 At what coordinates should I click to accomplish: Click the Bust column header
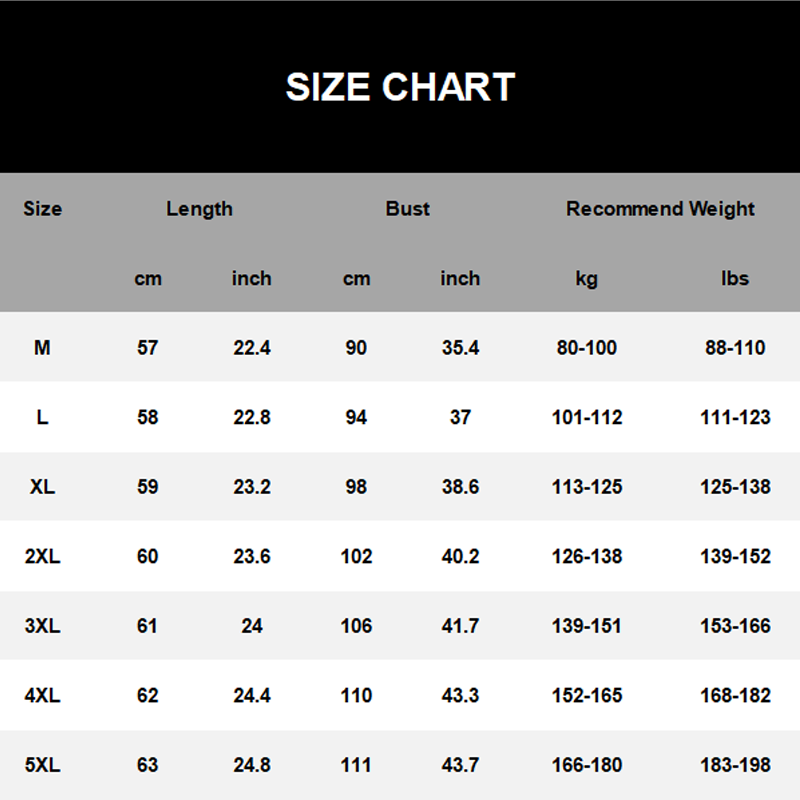(407, 209)
